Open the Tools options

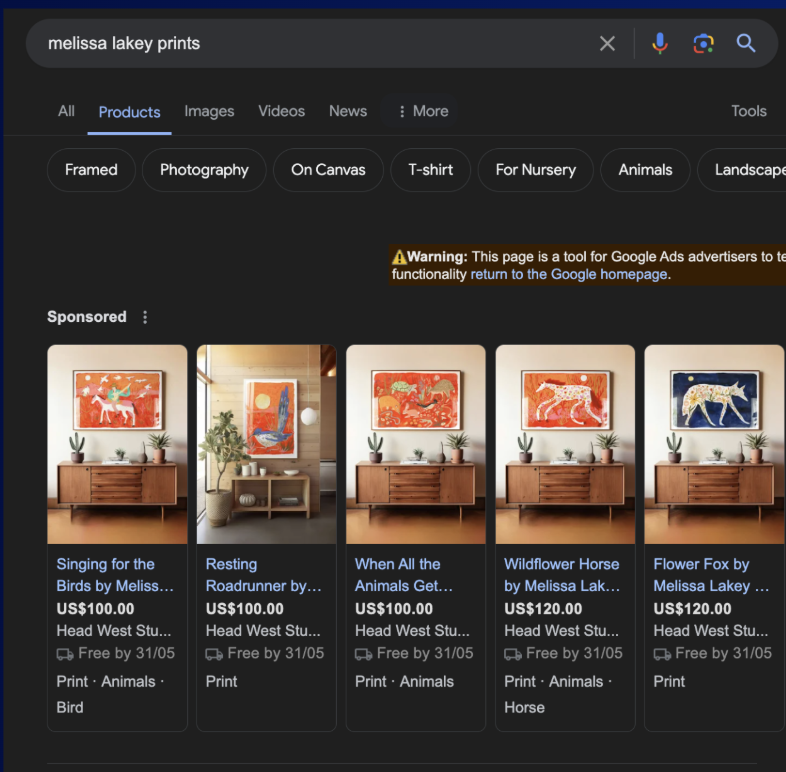748,111
